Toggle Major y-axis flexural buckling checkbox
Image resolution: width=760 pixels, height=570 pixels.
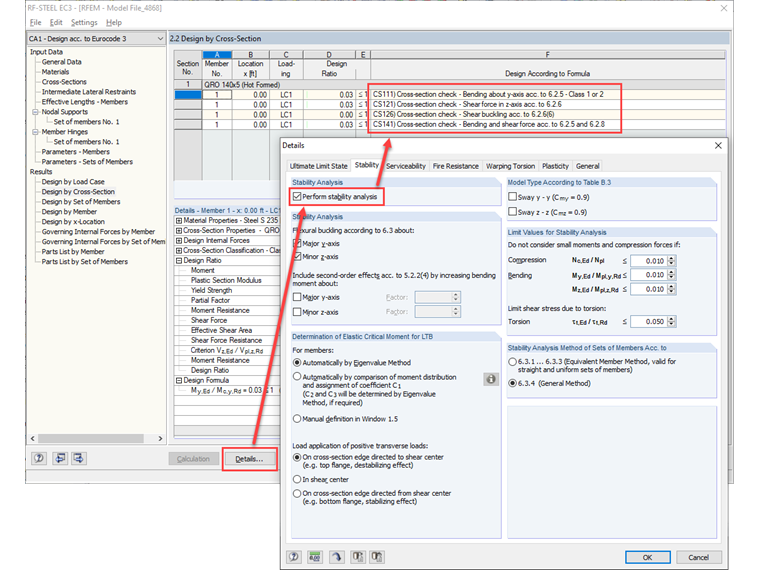click(297, 243)
